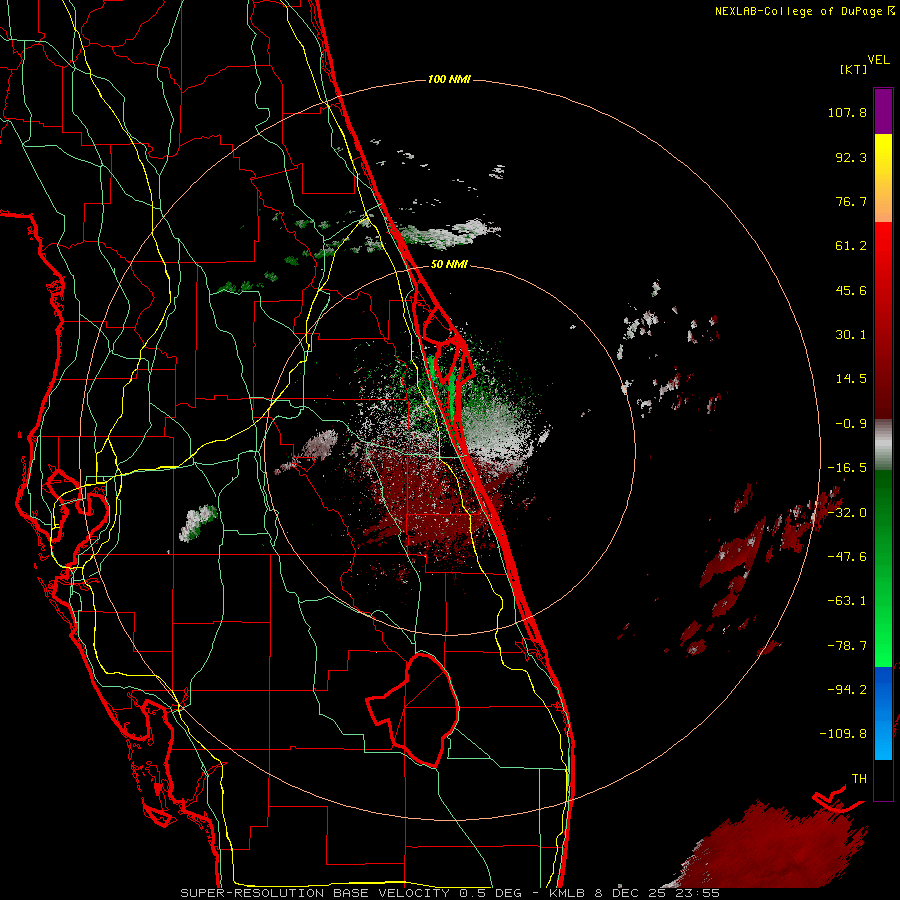Select the 92.3 velocity scale value

click(x=851, y=157)
